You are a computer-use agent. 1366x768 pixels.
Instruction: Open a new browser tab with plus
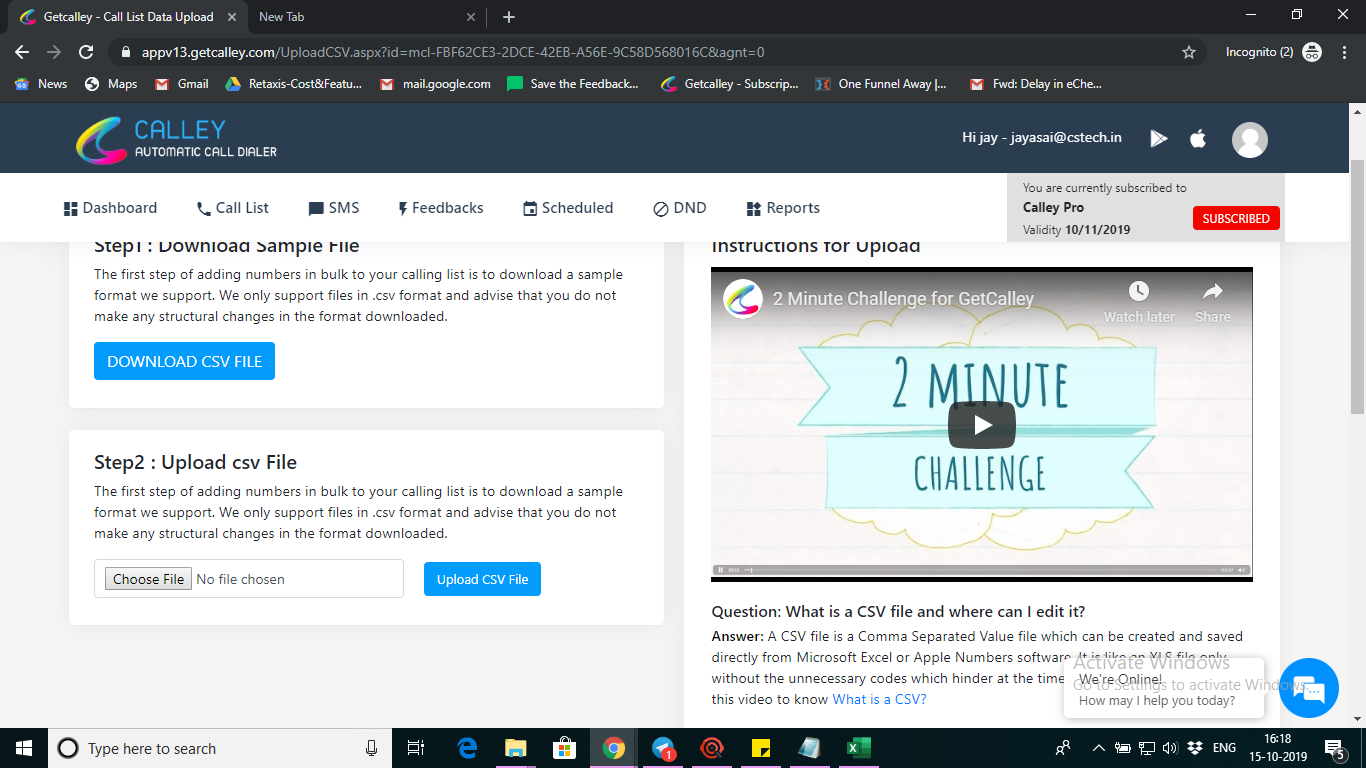pos(509,17)
